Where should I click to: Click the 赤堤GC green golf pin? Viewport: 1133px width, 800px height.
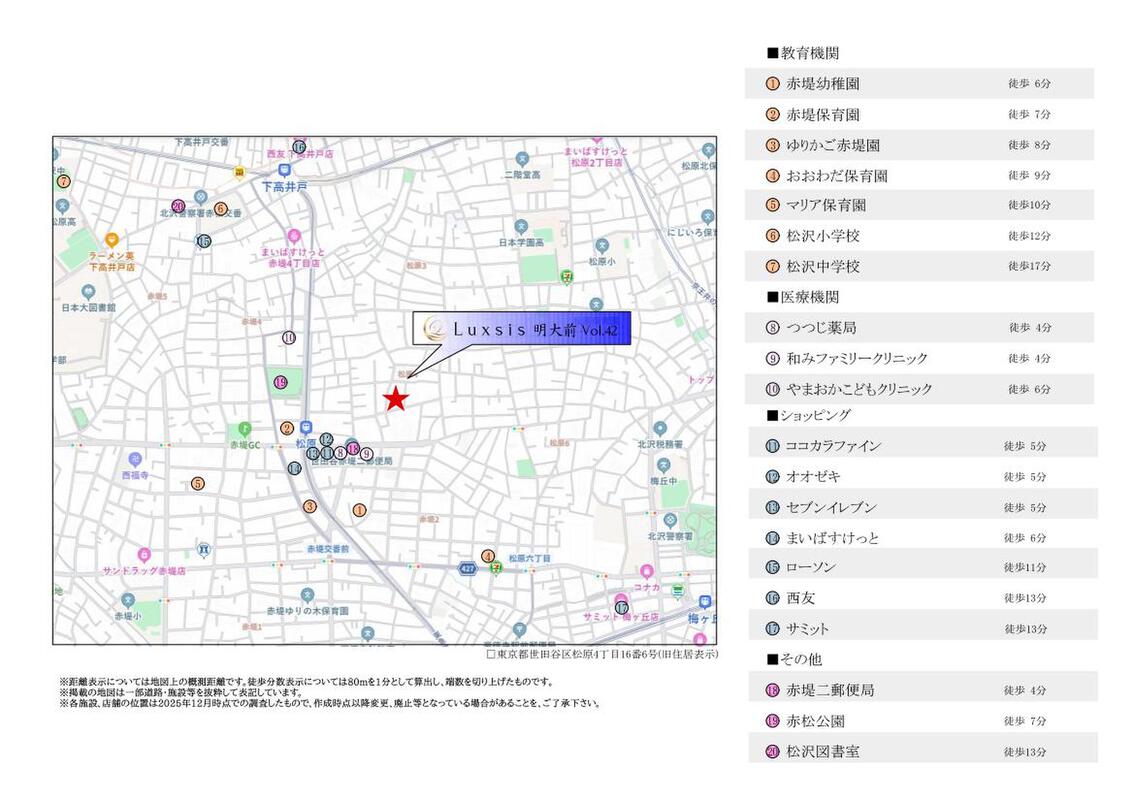click(232, 429)
